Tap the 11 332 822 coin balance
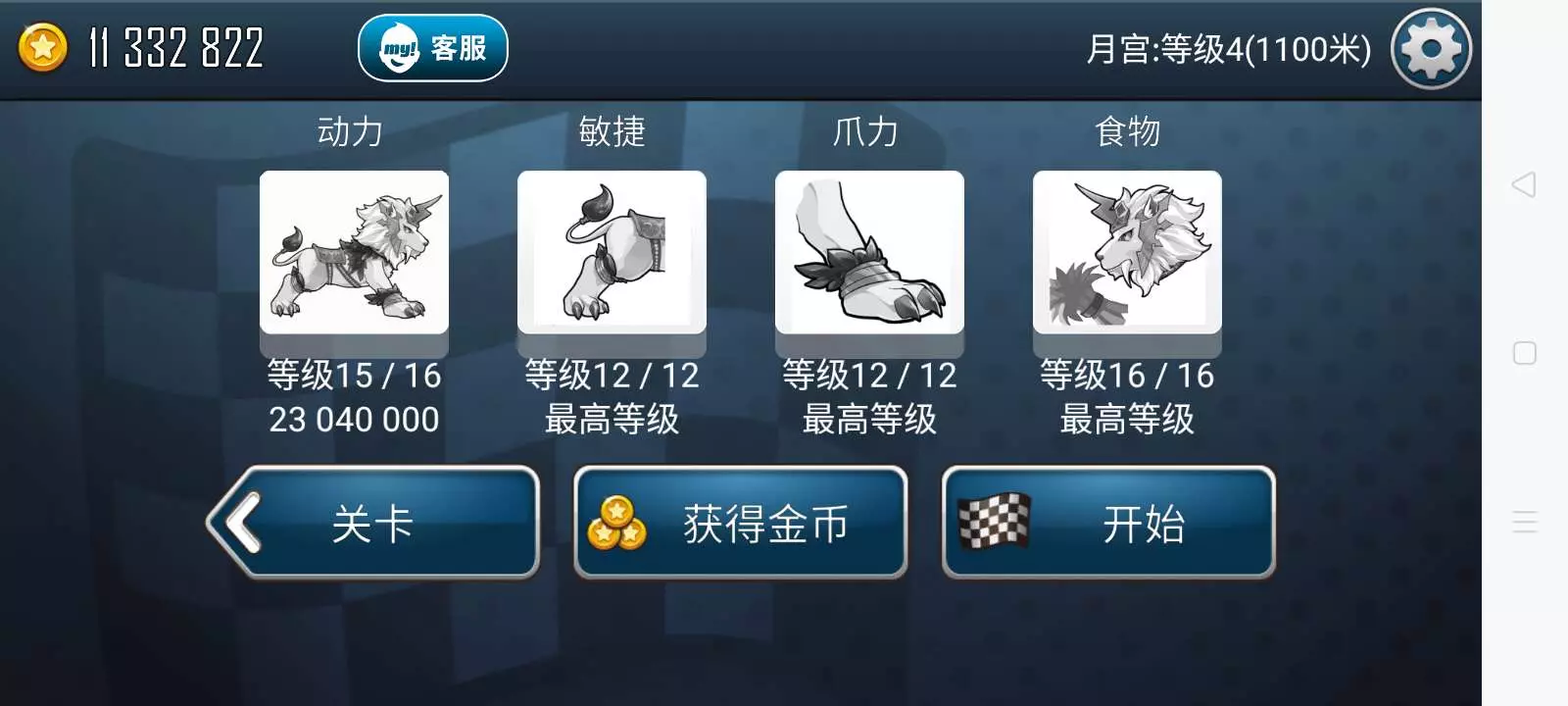This screenshot has height=706, width=1568. (x=176, y=48)
